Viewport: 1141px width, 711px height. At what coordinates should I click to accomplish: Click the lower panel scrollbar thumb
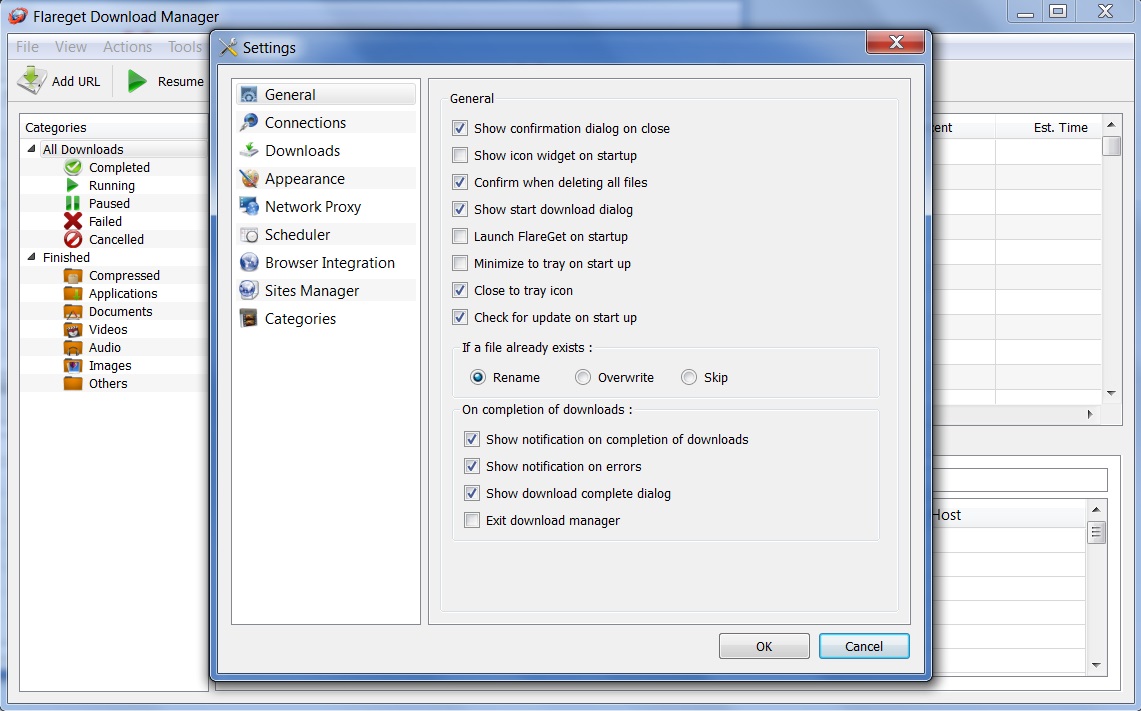point(1096,533)
